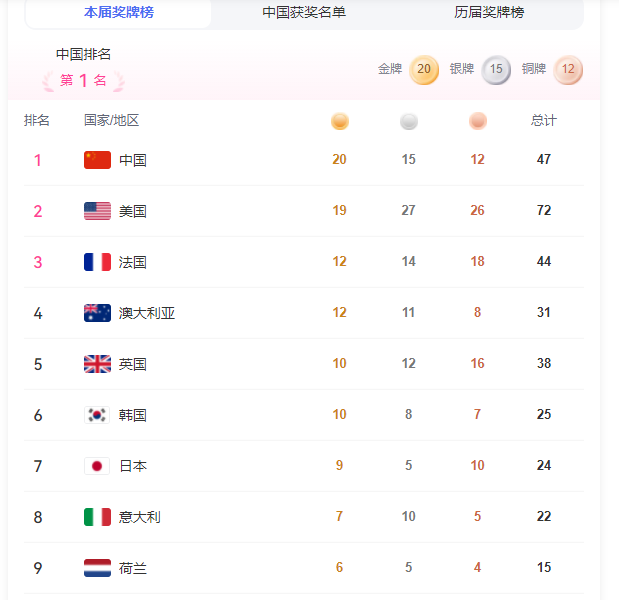The image size is (619, 600).
Task: Click the United States flag icon
Action: [x=97, y=211]
